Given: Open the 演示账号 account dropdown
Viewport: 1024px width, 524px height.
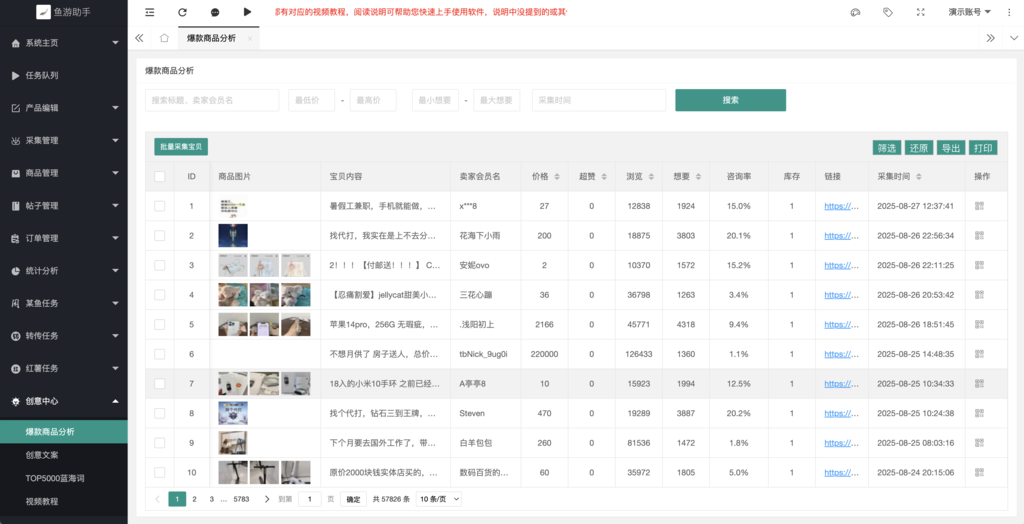Looking at the screenshot, I should [x=969, y=12].
